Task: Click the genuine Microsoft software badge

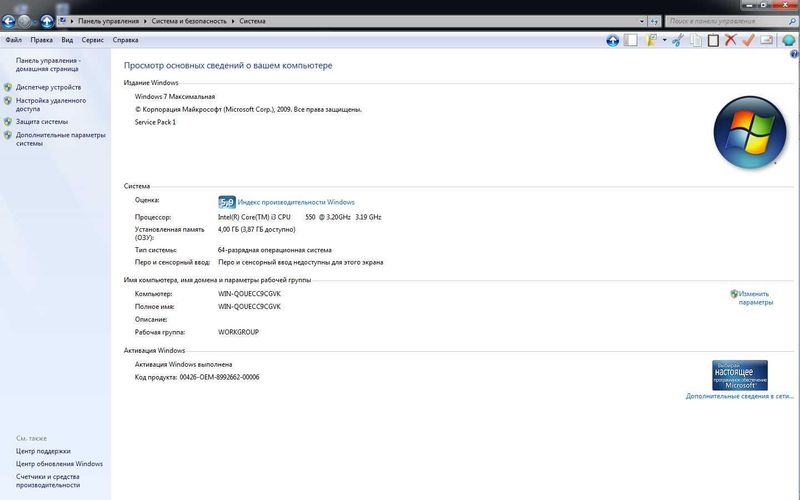Action: (x=739, y=375)
